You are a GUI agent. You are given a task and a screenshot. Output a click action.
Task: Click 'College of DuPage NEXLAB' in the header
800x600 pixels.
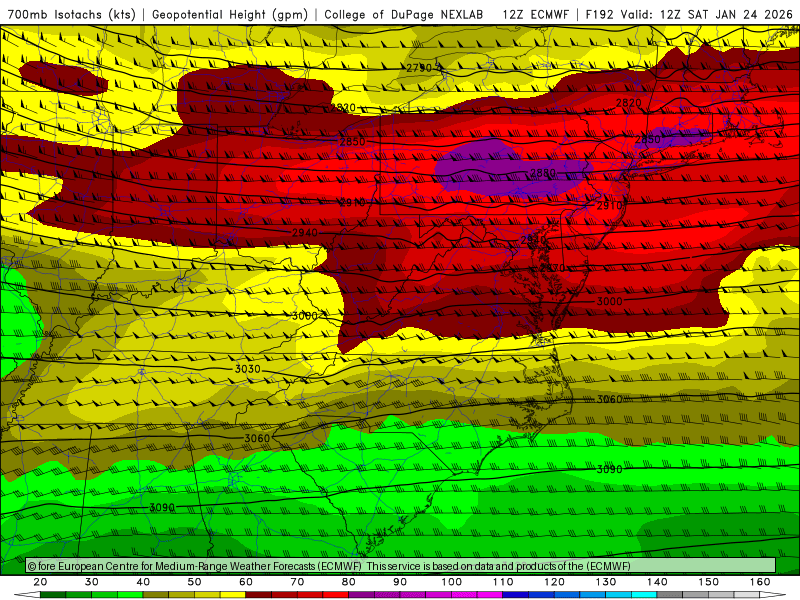pyautogui.click(x=404, y=14)
